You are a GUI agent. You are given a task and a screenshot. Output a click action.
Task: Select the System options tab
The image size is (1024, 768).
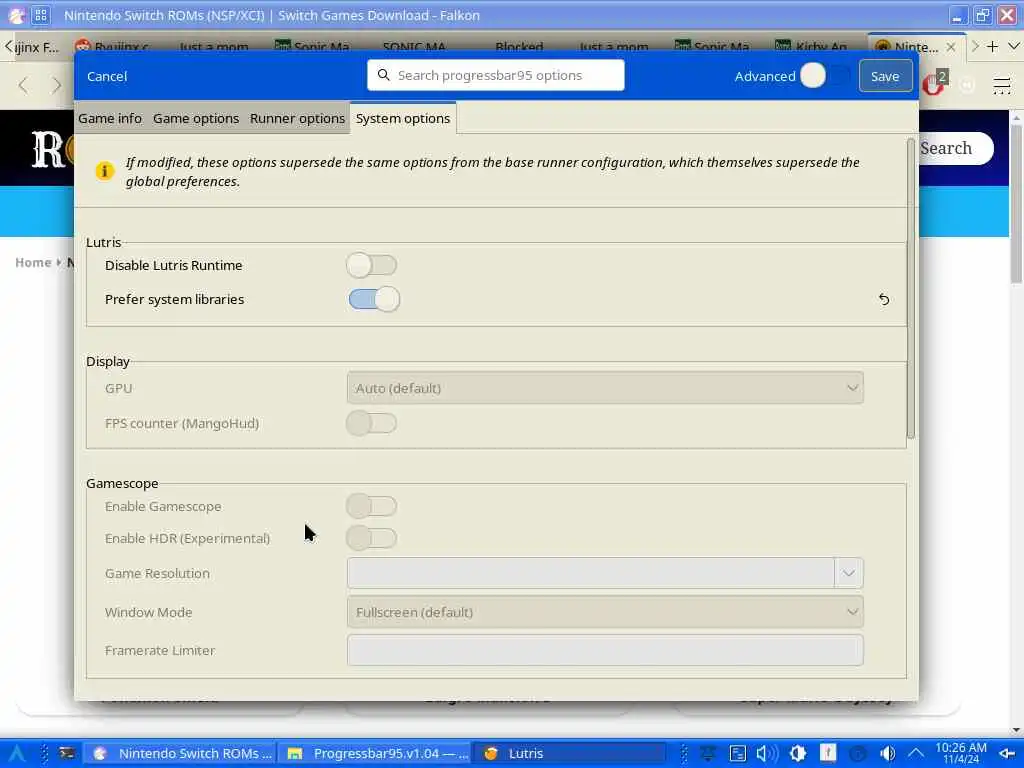tap(403, 118)
